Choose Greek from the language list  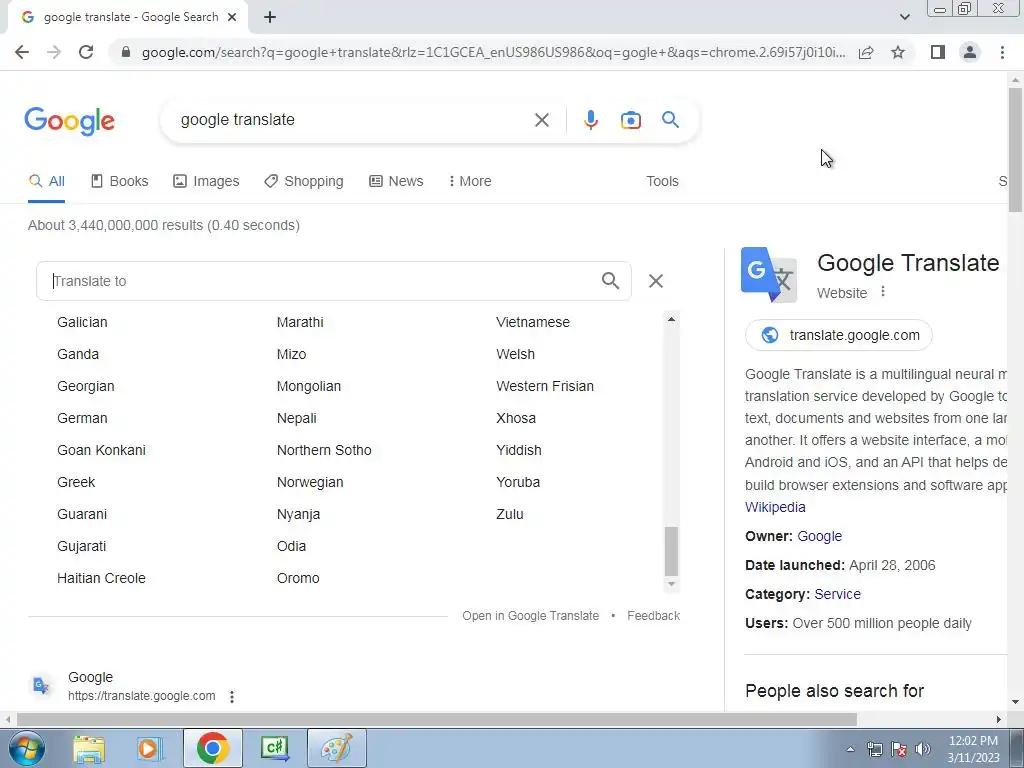click(x=76, y=482)
